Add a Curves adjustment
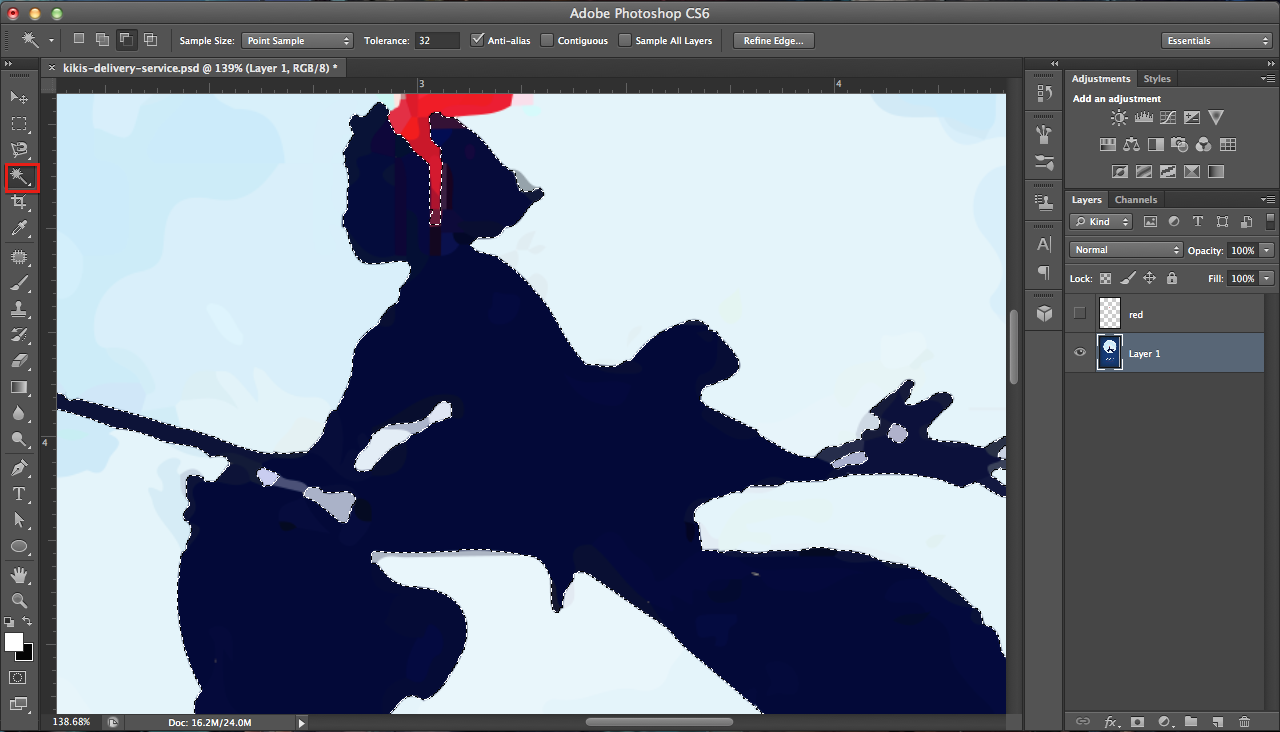The width and height of the screenshot is (1280, 732). point(1167,118)
